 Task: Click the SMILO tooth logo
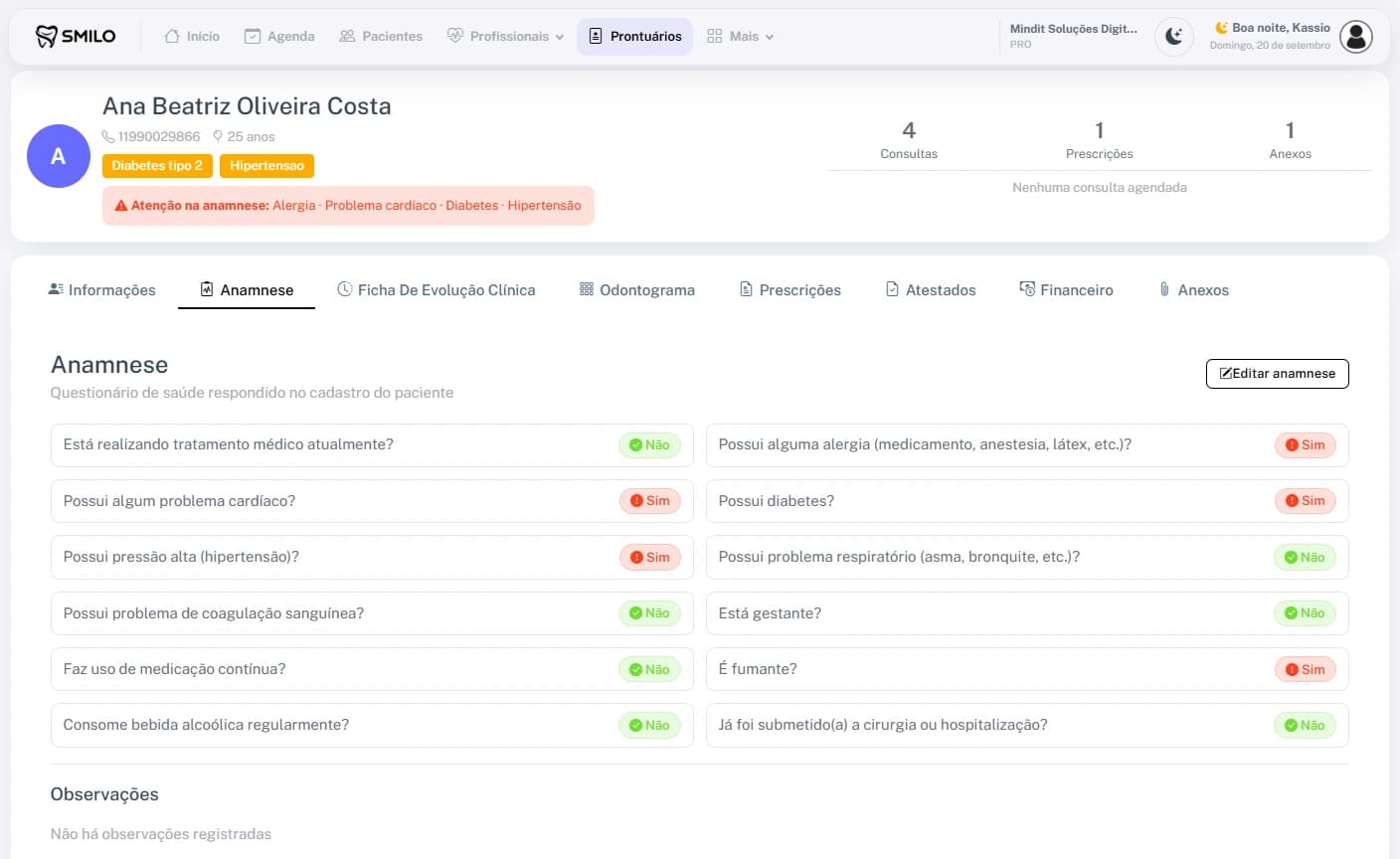(x=76, y=36)
